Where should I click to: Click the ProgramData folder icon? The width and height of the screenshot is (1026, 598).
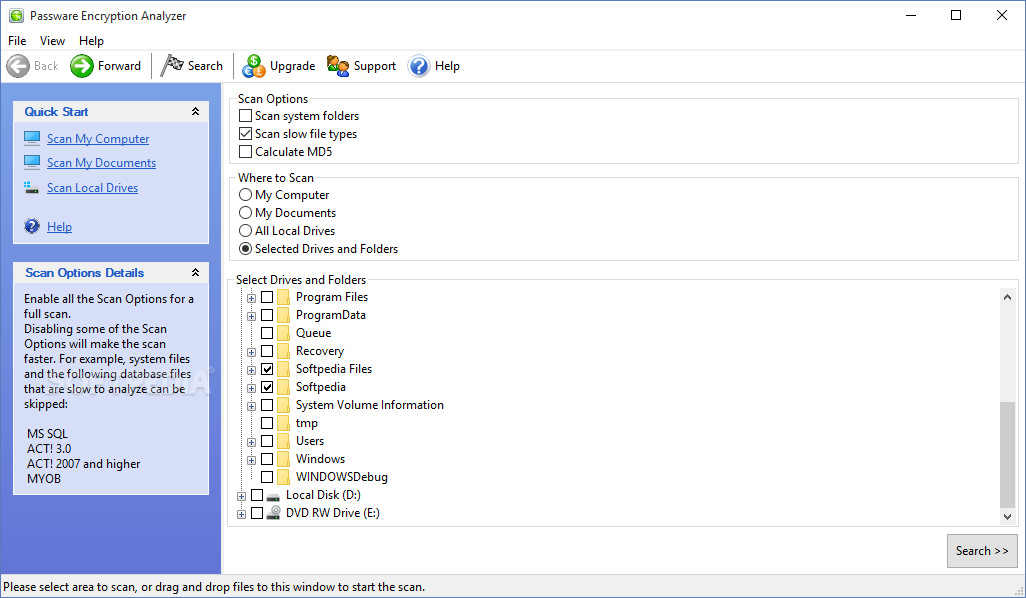coord(283,315)
